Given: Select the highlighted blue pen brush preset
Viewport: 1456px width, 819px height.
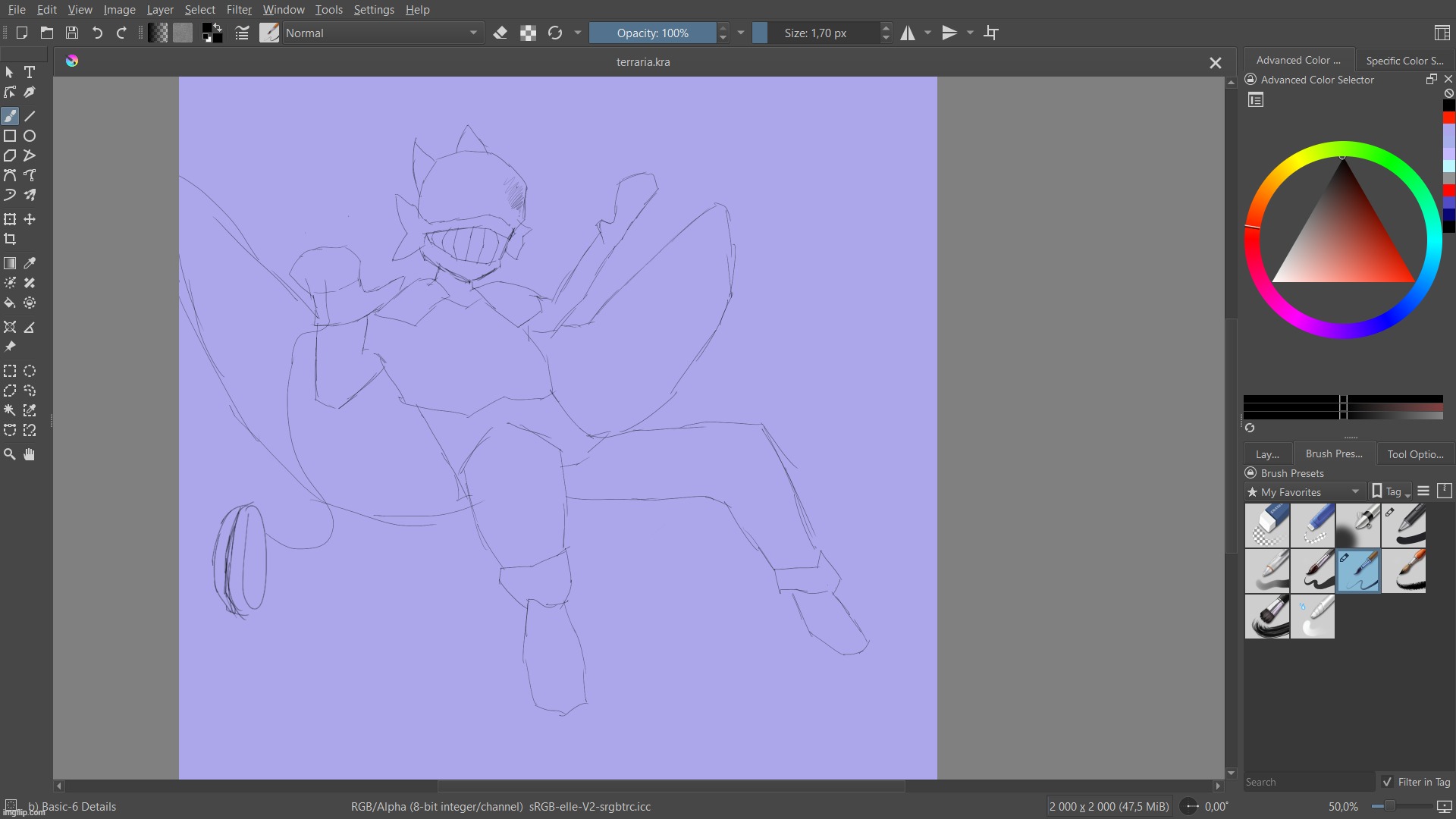Looking at the screenshot, I should (x=1358, y=571).
